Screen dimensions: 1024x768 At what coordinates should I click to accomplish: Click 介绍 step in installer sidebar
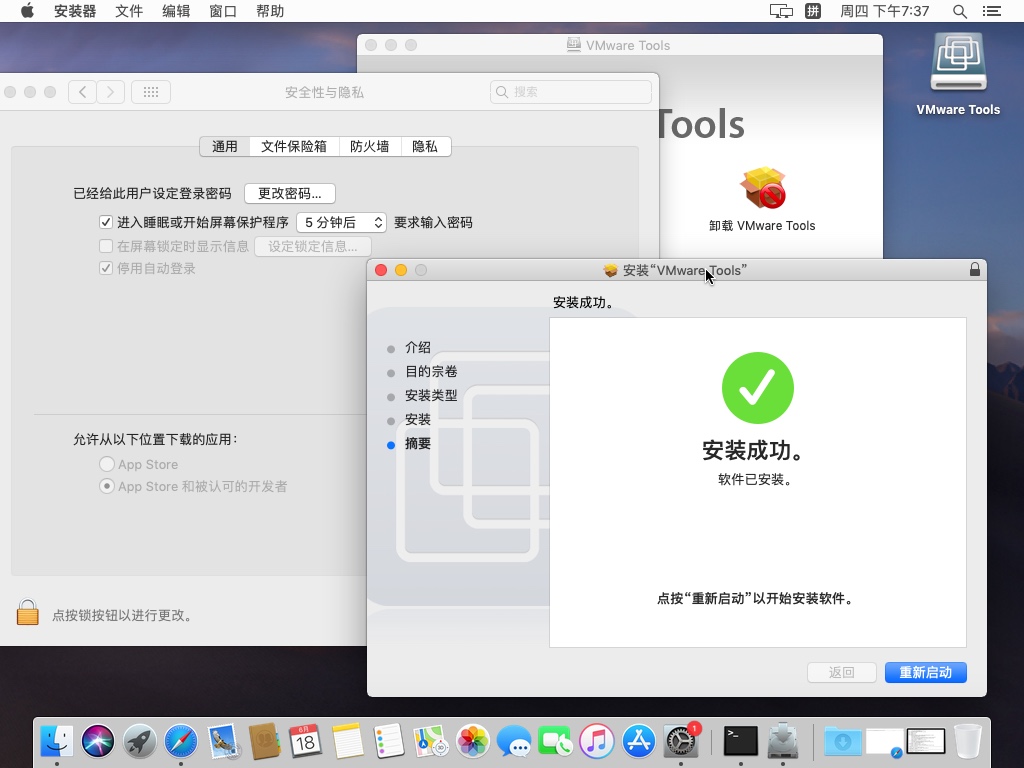click(417, 347)
